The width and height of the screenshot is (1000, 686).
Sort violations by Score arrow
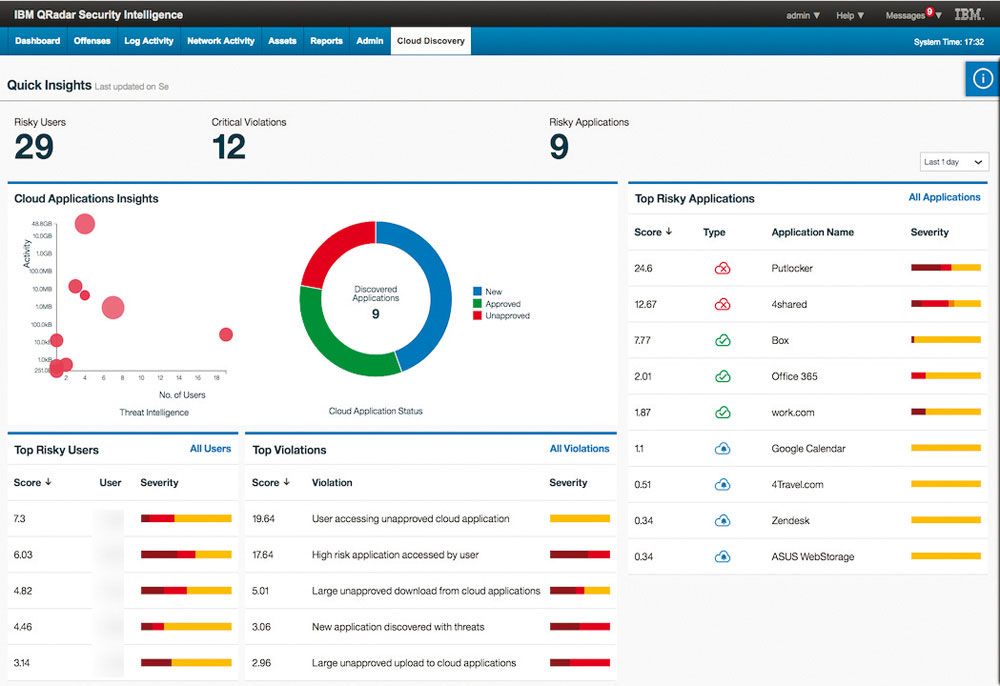(286, 483)
